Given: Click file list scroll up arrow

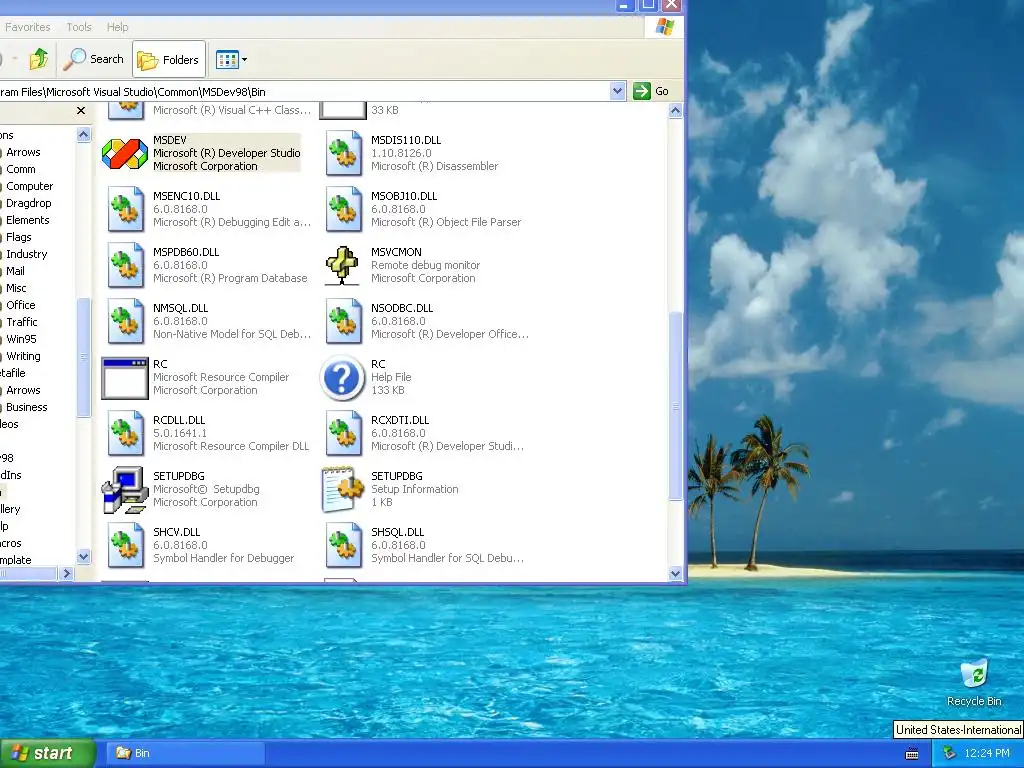Looking at the screenshot, I should pyautogui.click(x=675, y=110).
